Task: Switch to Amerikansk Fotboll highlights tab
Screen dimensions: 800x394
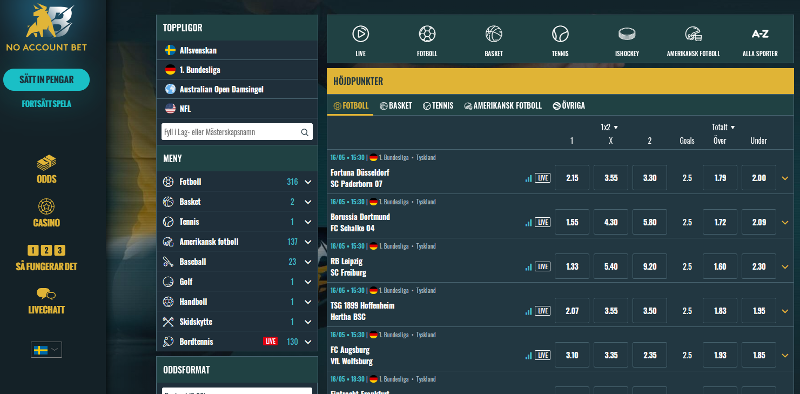Action: point(503,106)
